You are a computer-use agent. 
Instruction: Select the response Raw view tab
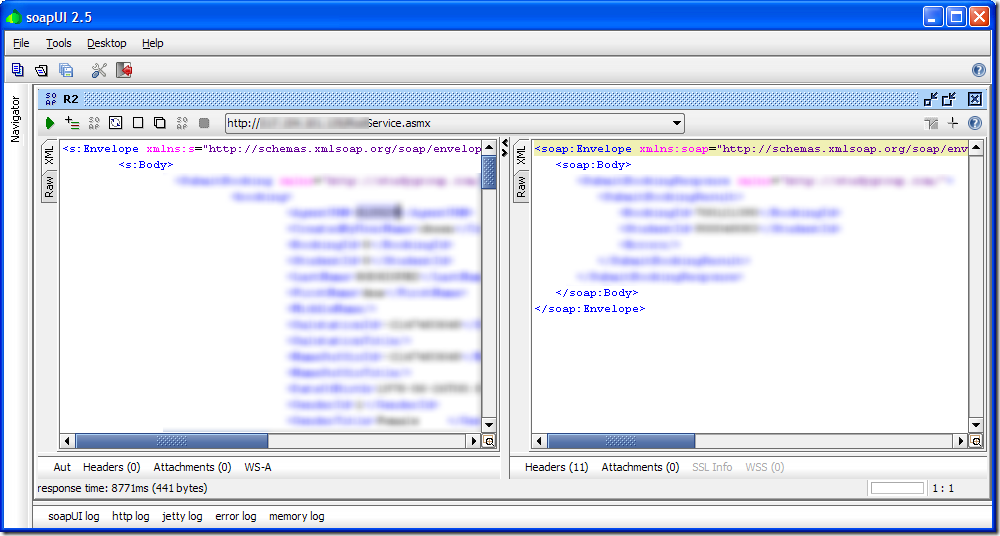[x=521, y=186]
